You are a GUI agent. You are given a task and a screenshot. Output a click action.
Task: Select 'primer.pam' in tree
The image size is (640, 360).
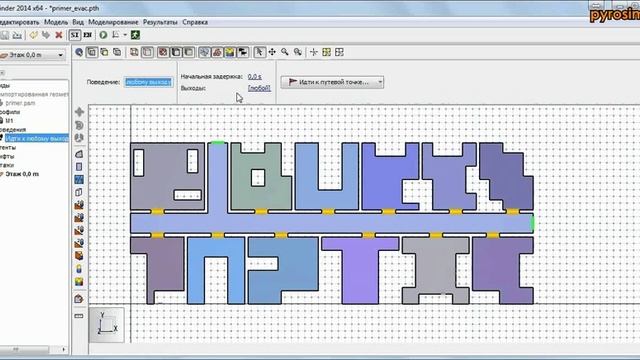coord(20,103)
